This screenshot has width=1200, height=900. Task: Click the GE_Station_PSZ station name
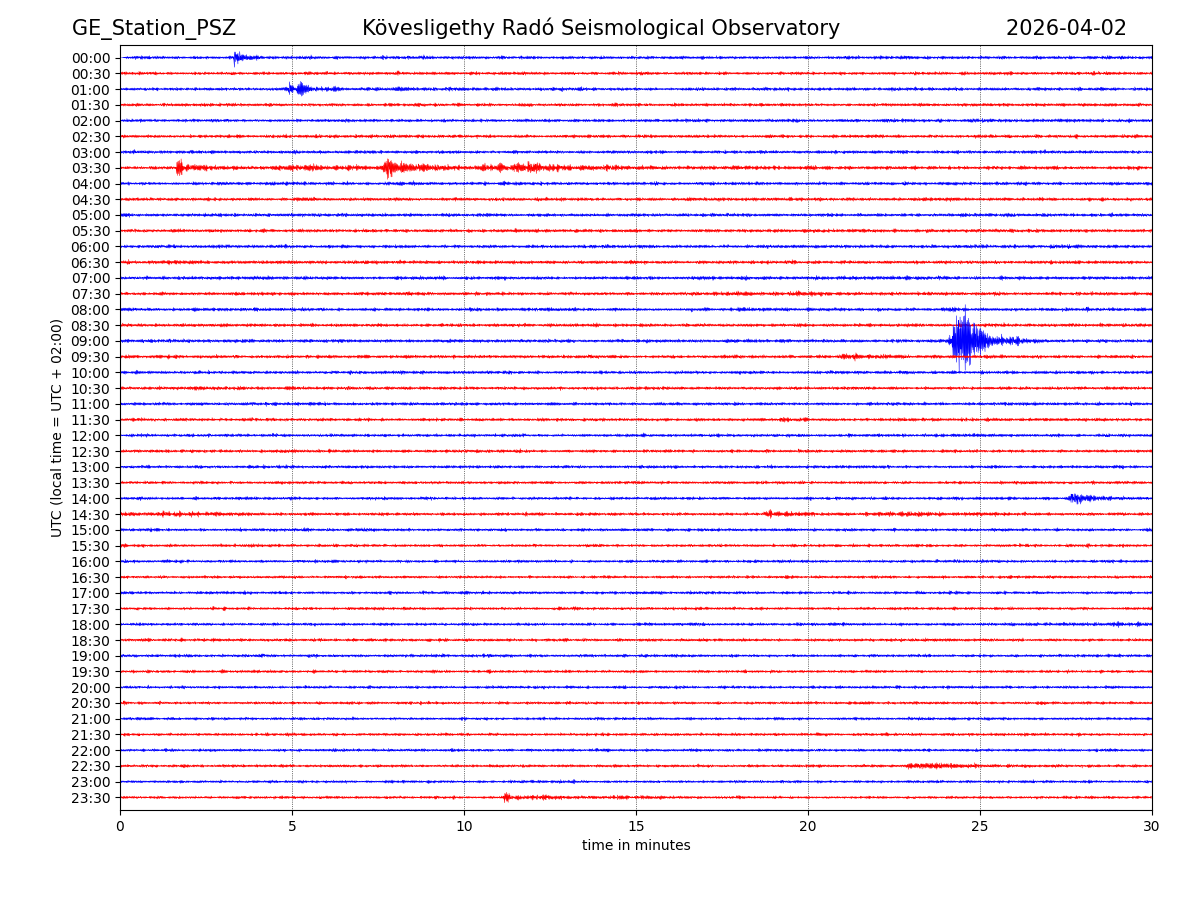click(x=154, y=28)
